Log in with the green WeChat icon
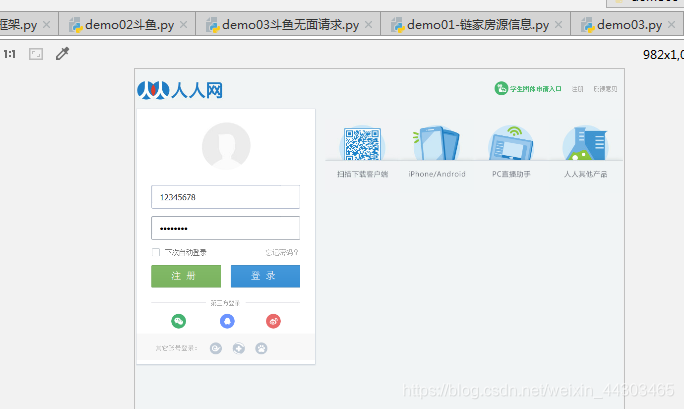 [178, 321]
